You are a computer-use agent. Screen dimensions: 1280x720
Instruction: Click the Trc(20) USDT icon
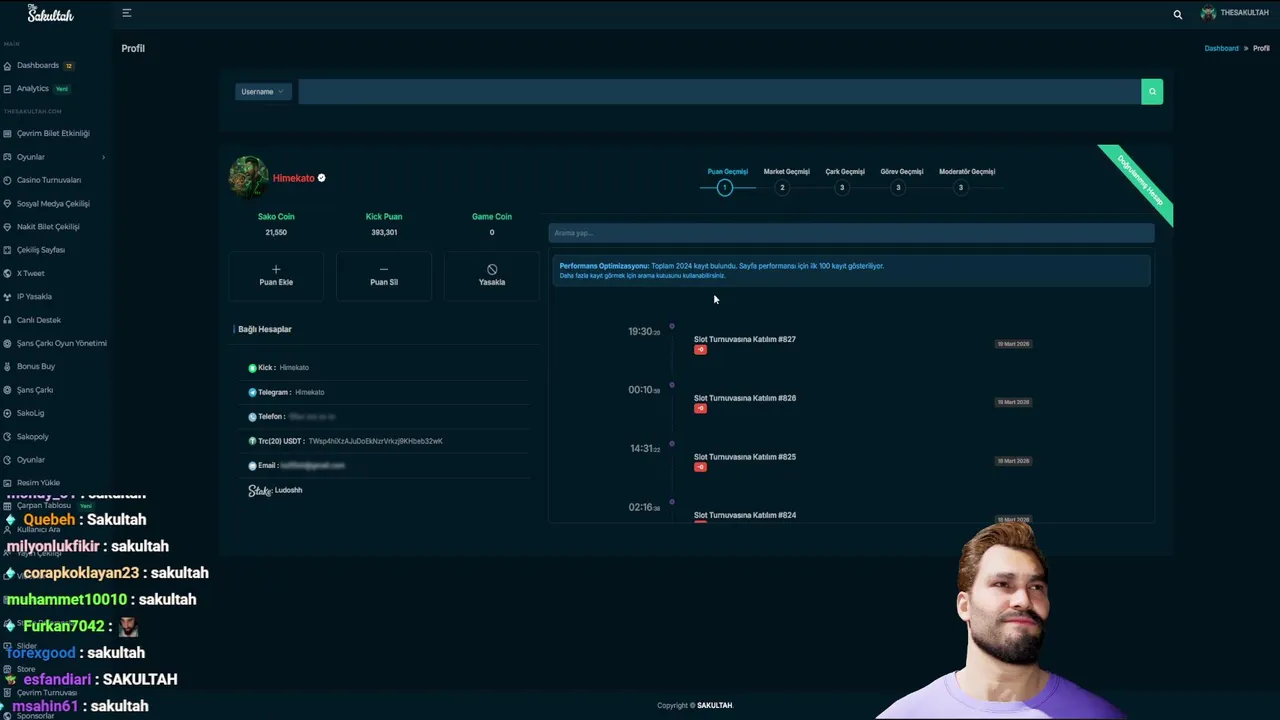(x=252, y=441)
